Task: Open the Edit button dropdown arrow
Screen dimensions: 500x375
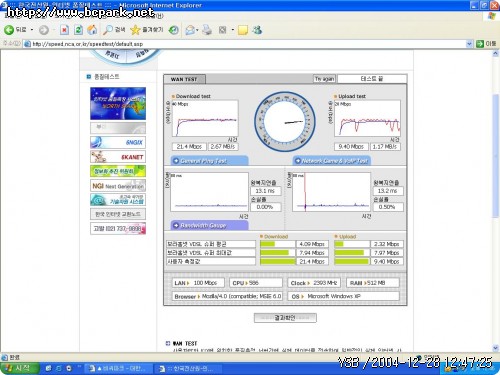Action: [232, 30]
